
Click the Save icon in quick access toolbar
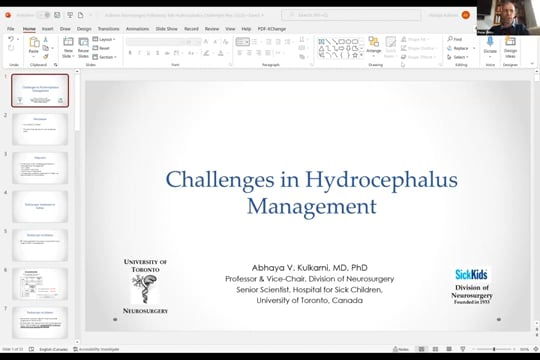57,15
